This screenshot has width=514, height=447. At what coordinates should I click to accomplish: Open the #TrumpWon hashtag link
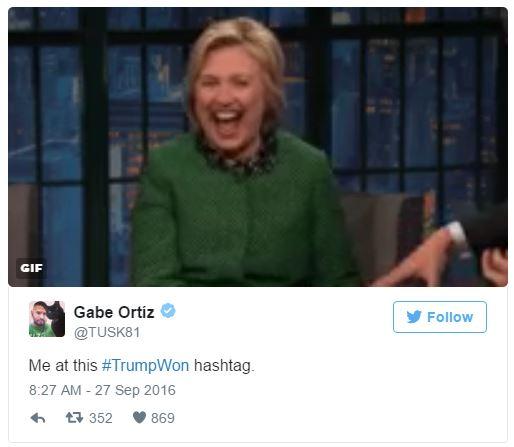point(145,365)
